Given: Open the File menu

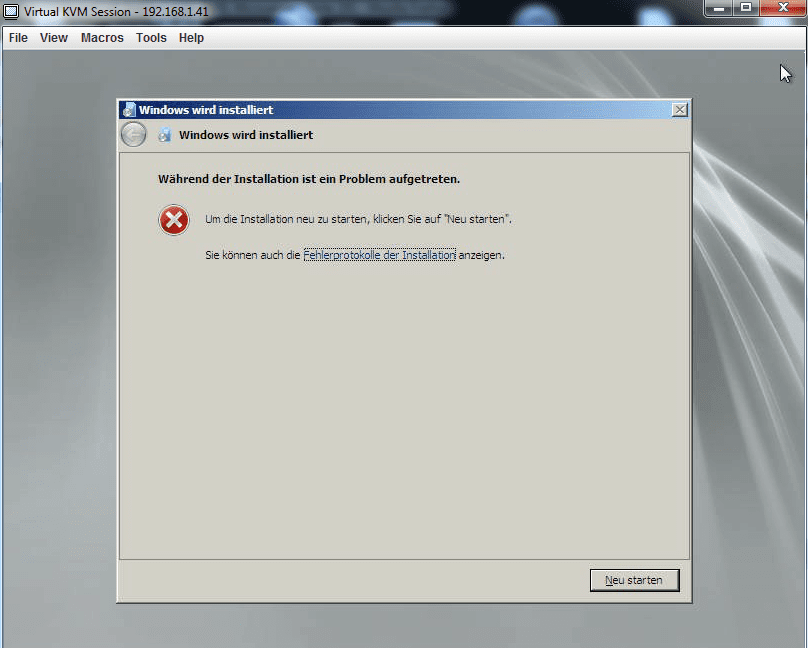Looking at the screenshot, I should click(18, 38).
